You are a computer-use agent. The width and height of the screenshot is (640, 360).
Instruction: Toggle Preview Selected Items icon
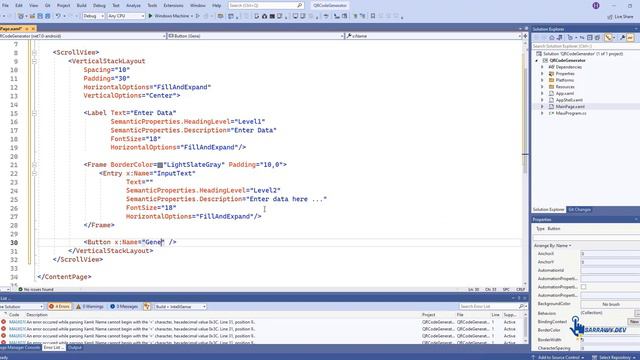(630, 38)
